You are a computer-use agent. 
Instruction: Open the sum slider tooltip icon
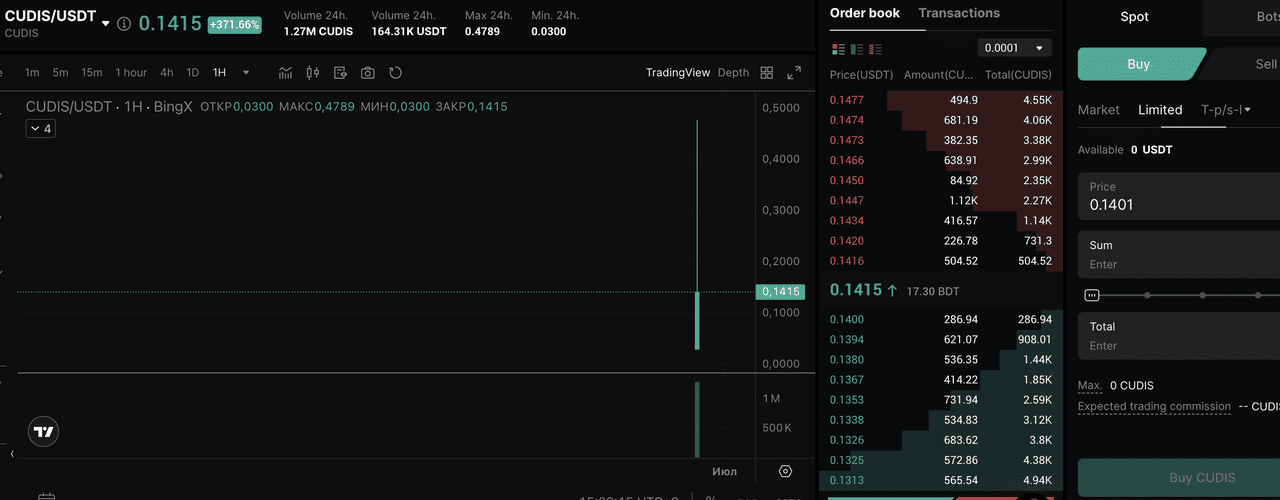tap(1092, 295)
